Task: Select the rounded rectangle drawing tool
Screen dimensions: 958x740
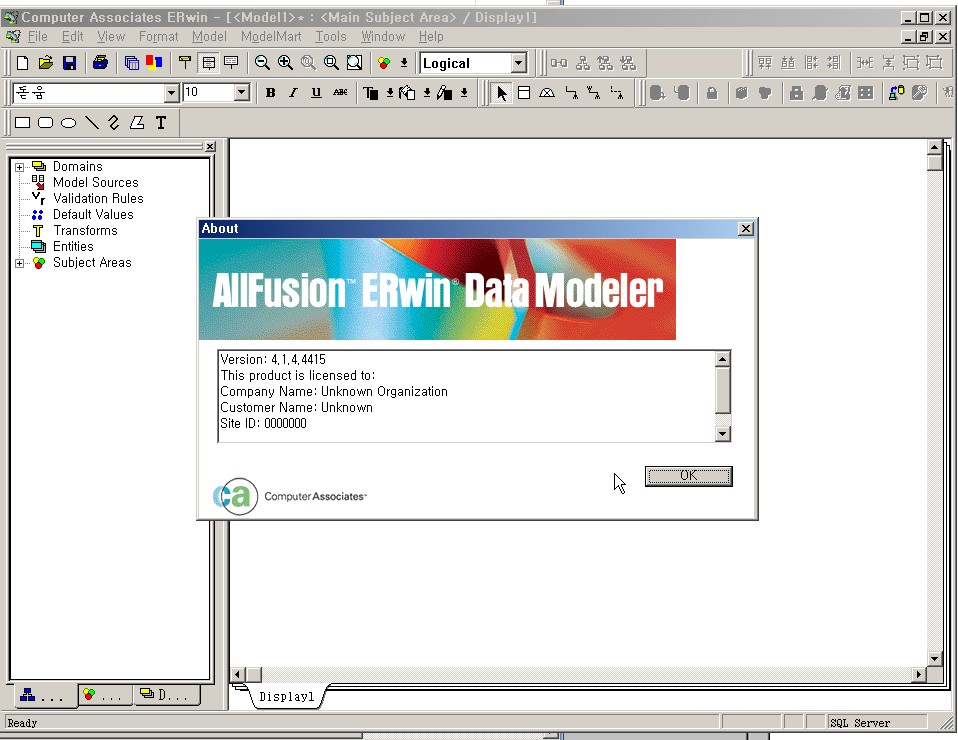Action: click(x=46, y=123)
